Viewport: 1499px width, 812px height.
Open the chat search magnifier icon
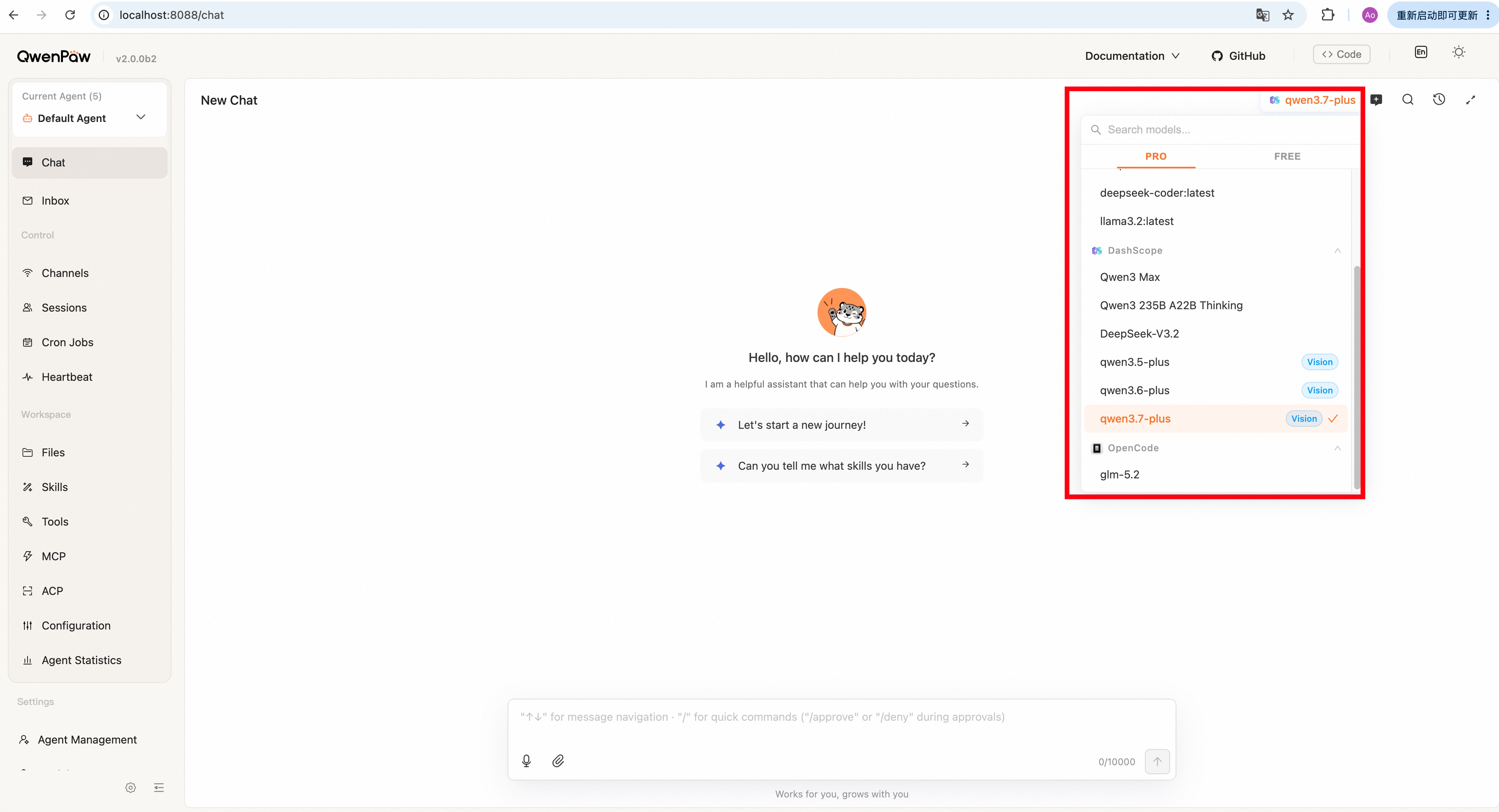coord(1408,100)
